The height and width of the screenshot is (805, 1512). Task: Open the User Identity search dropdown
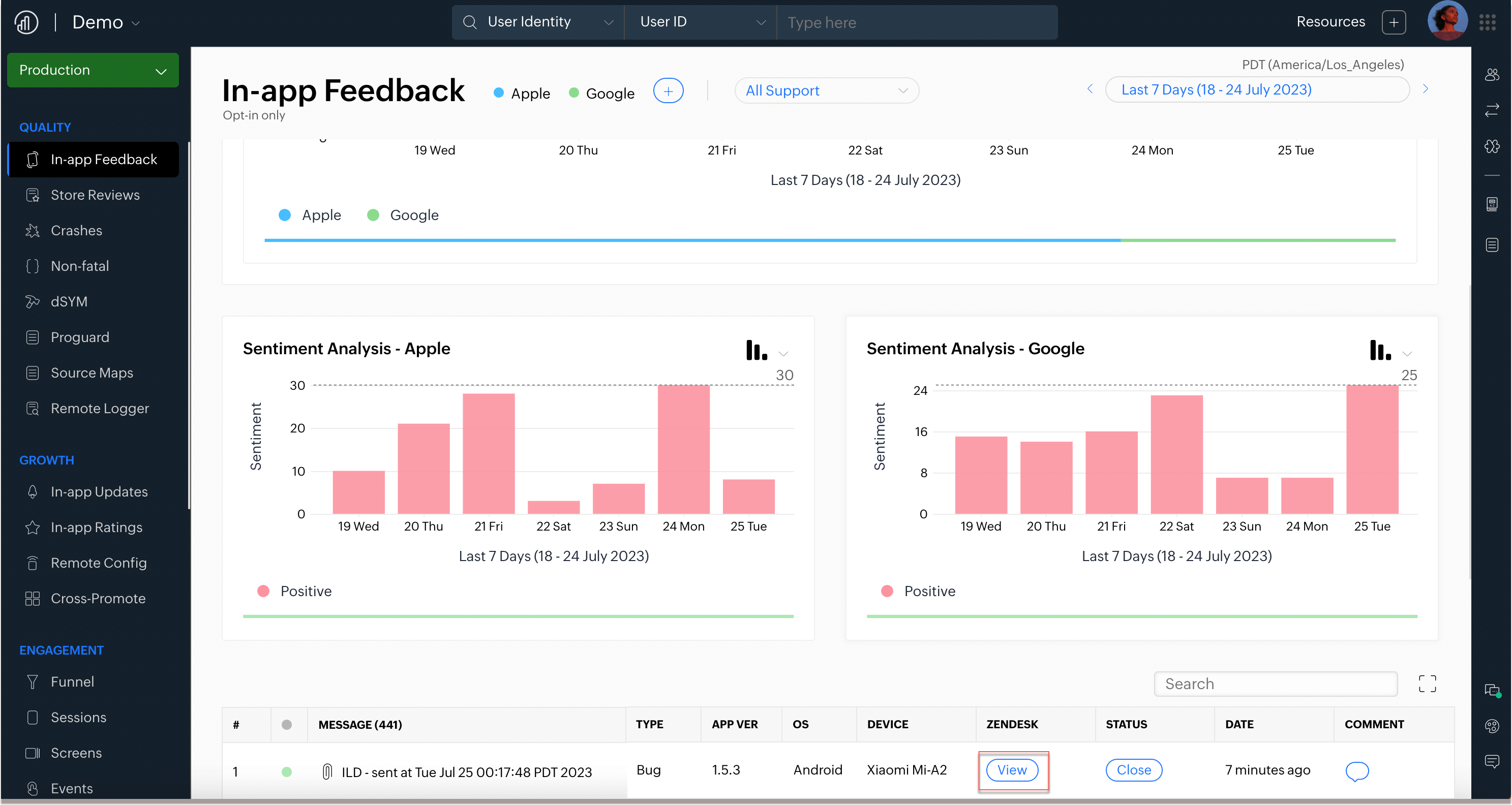538,22
